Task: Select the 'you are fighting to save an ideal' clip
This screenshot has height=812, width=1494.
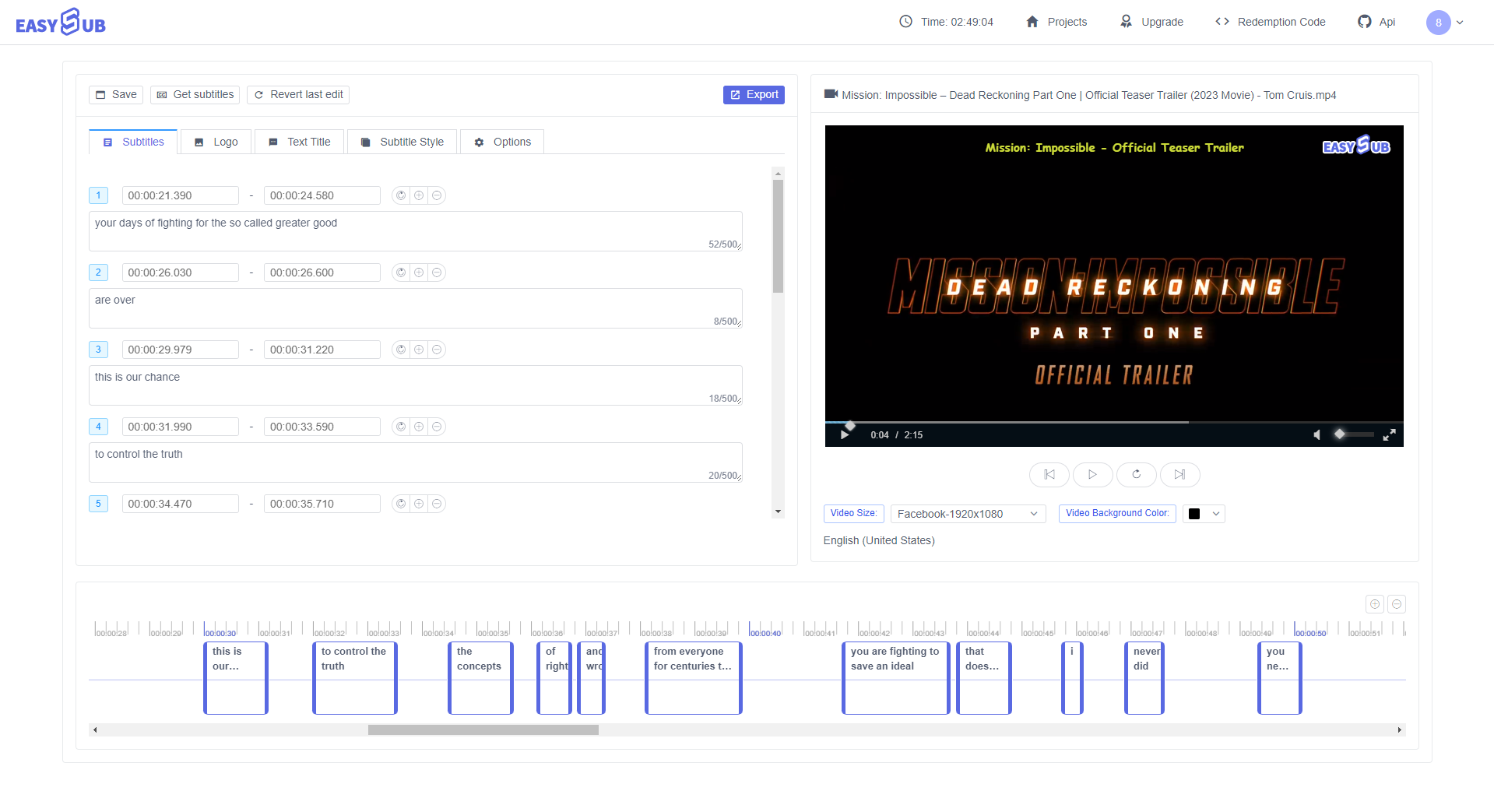Action: (x=896, y=677)
